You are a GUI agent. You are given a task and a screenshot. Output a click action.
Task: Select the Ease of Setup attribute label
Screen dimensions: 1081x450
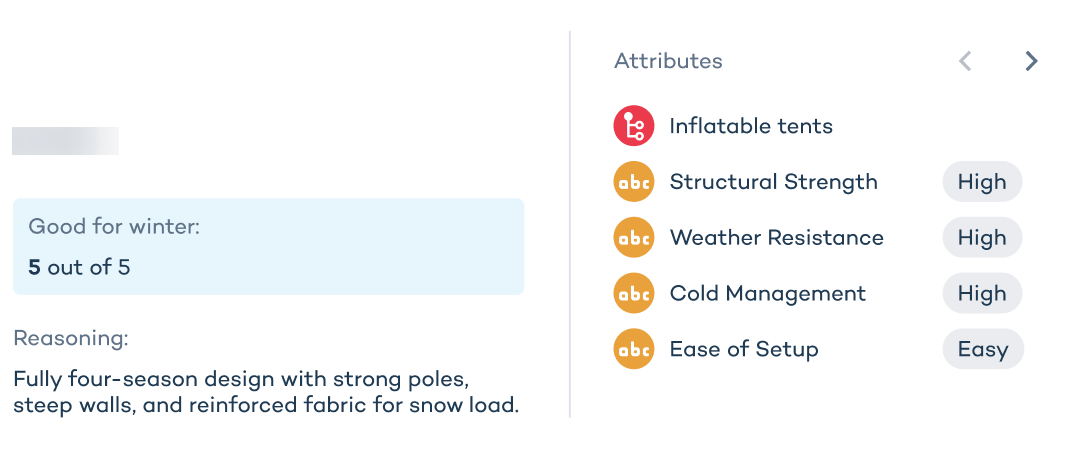tap(744, 350)
